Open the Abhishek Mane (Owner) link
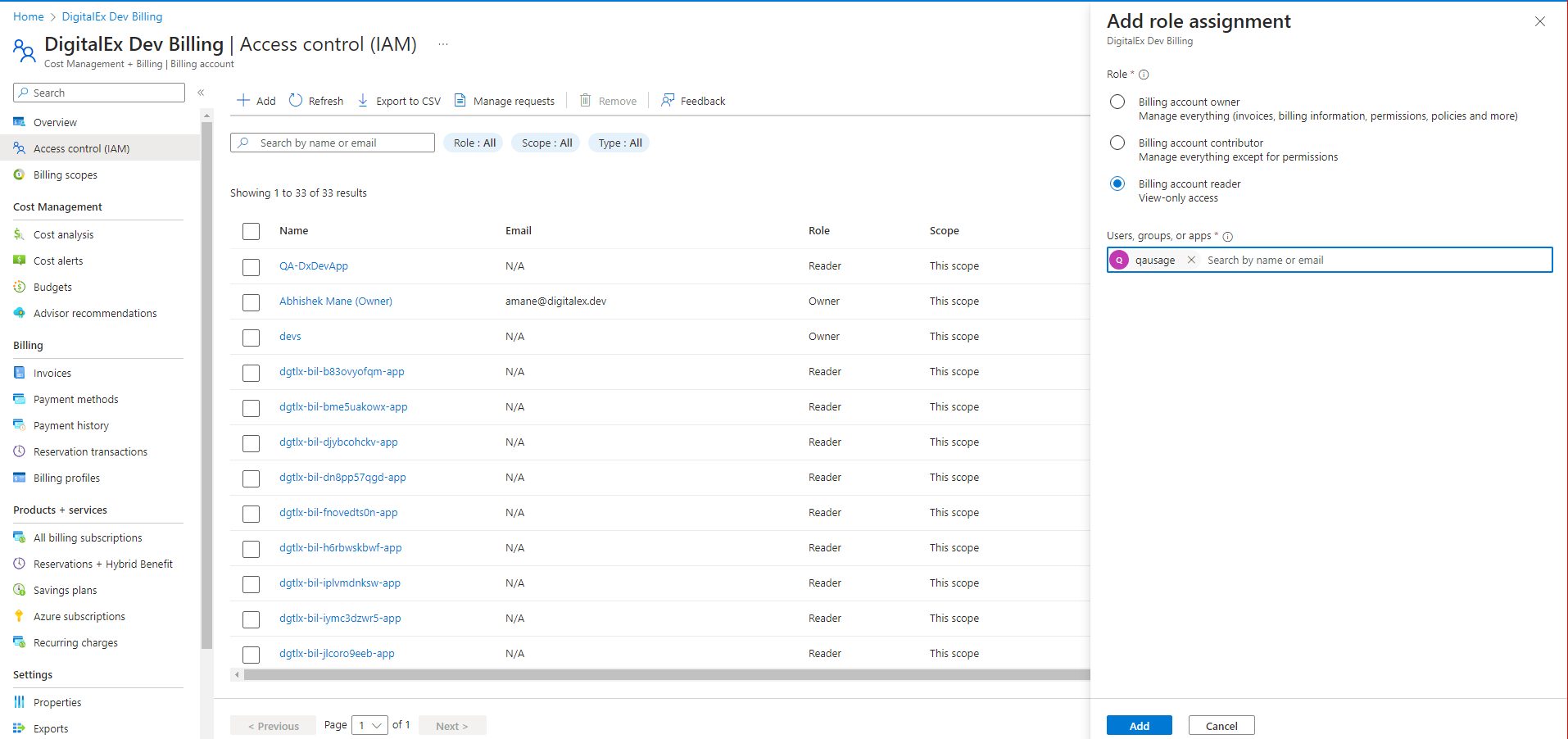This screenshot has width=1568, height=739. point(335,301)
